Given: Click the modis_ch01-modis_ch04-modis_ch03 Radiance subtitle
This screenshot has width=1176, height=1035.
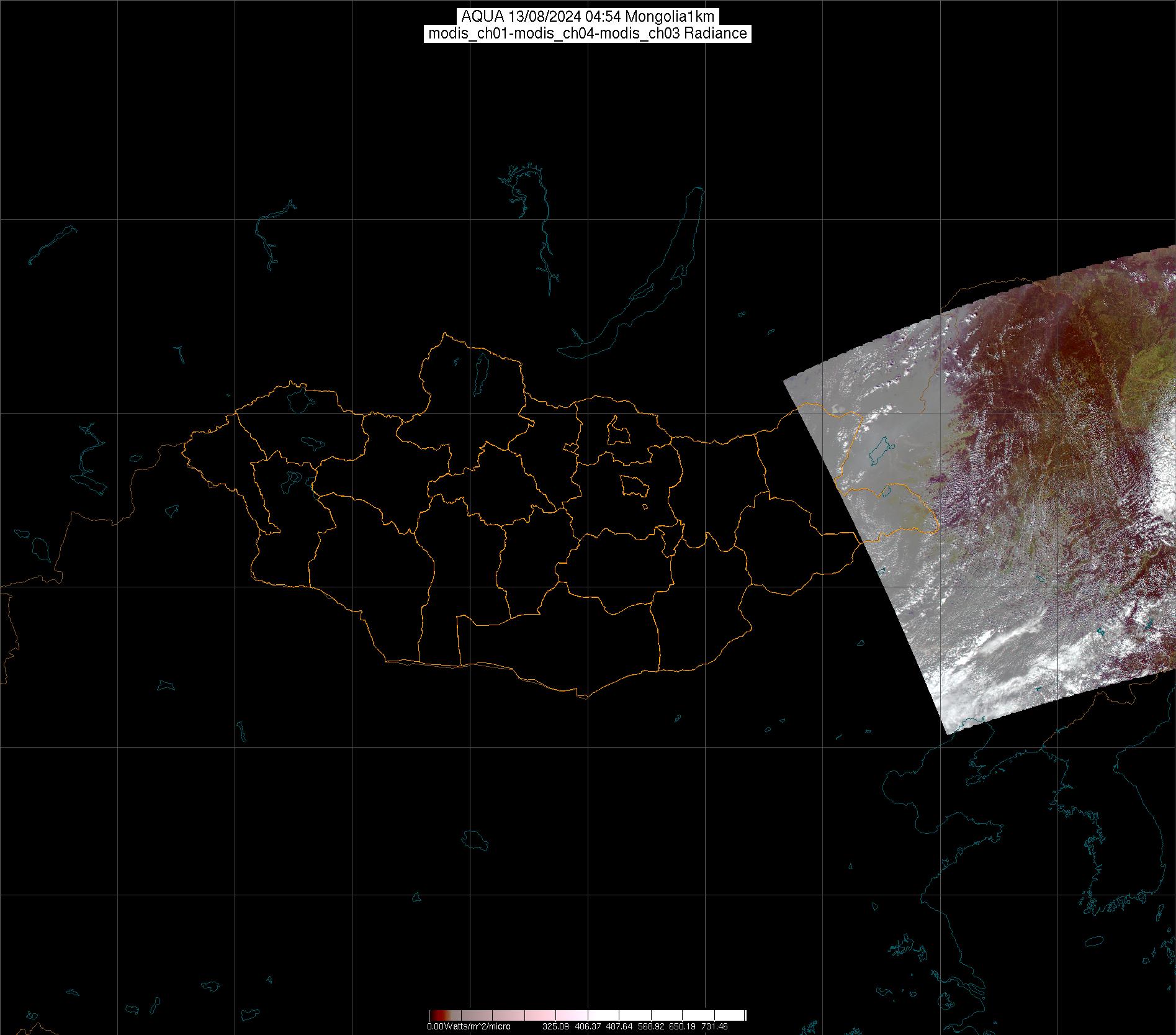Looking at the screenshot, I should coord(588,34).
